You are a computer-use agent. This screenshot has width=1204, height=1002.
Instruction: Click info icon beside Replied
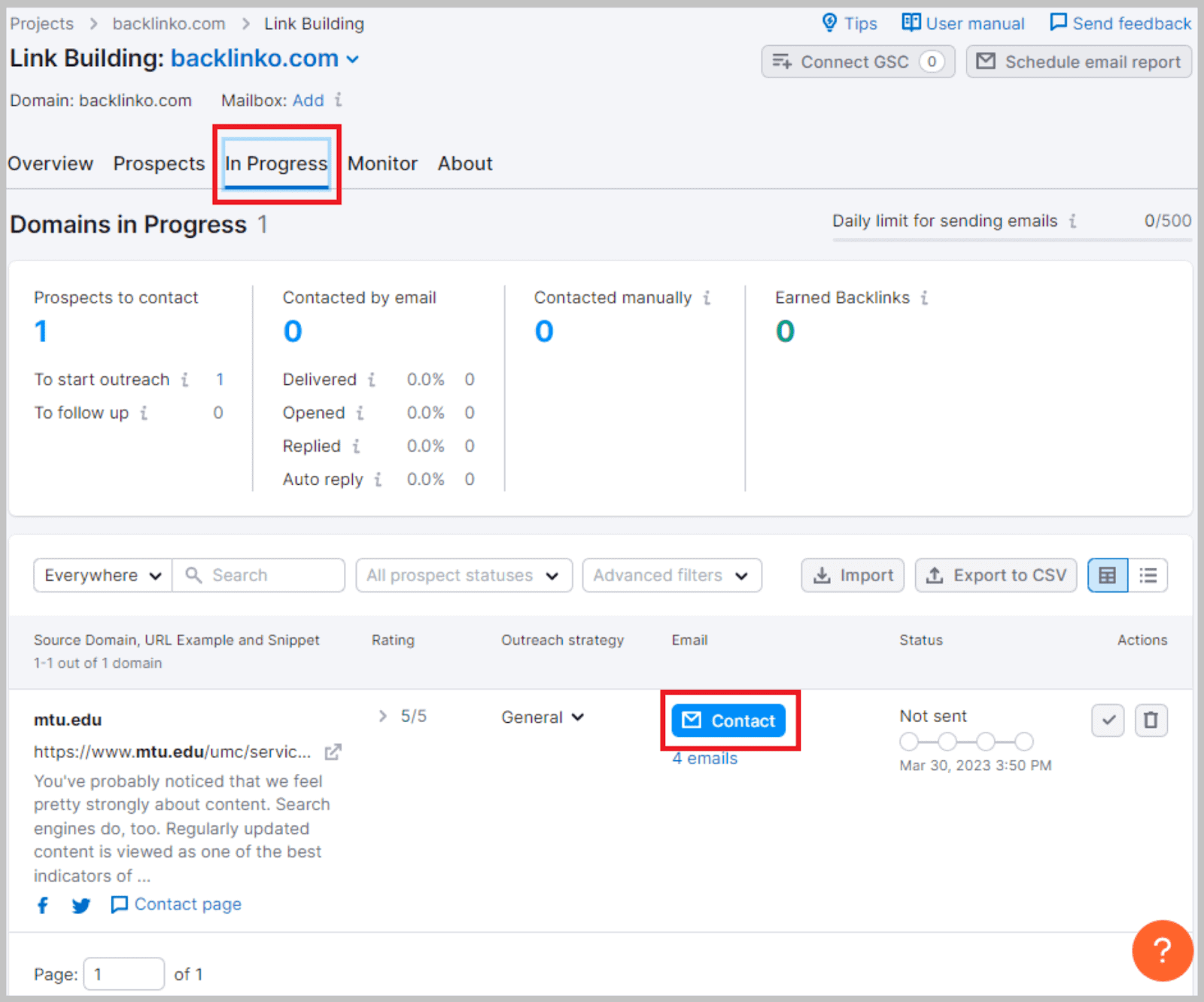pos(356,446)
